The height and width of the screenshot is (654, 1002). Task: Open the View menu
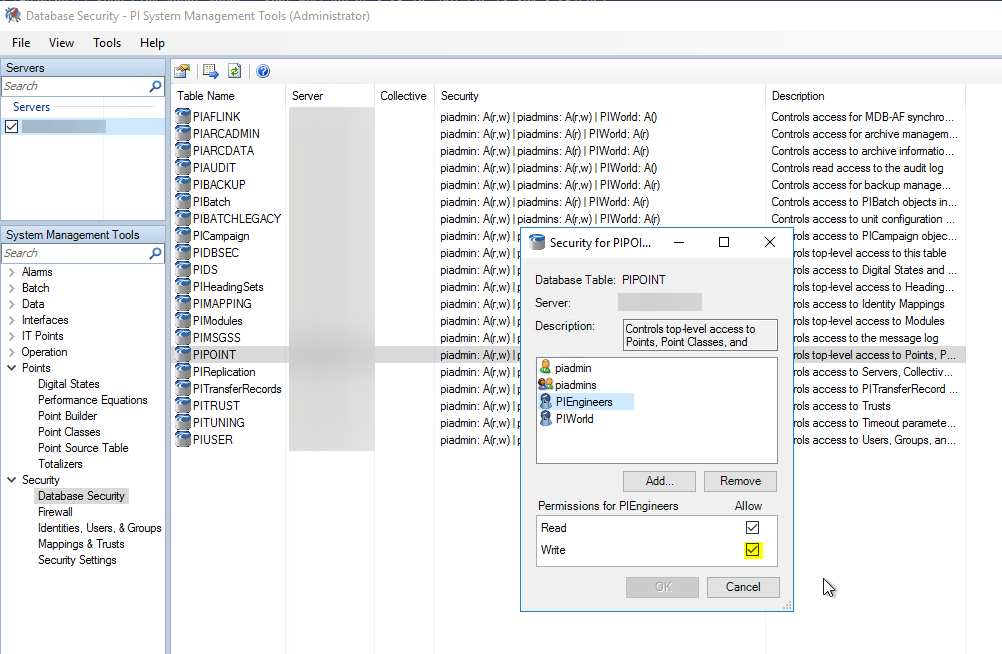[x=61, y=43]
